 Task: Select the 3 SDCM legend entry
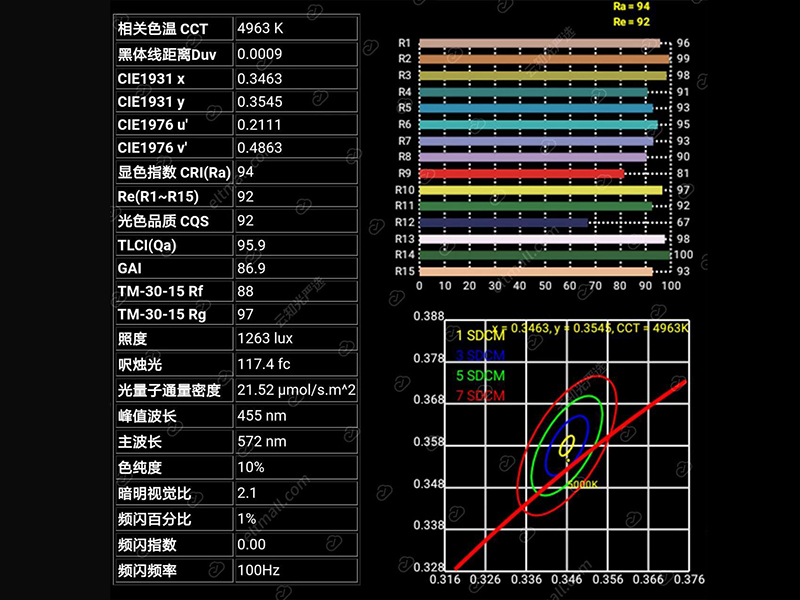pos(481,356)
